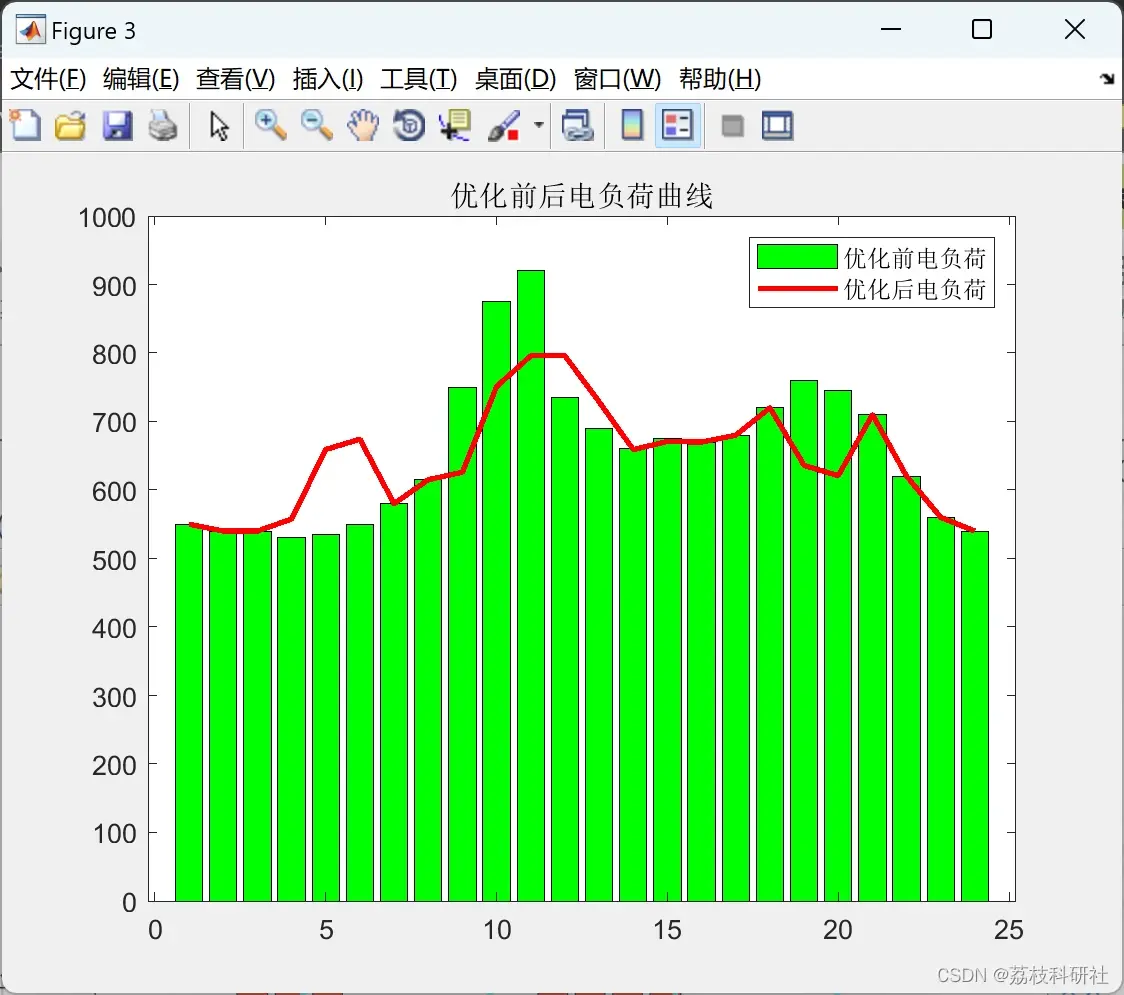Screen dimensions: 1124x995
Task: Open the 帮助(H) menu
Action: pos(720,79)
